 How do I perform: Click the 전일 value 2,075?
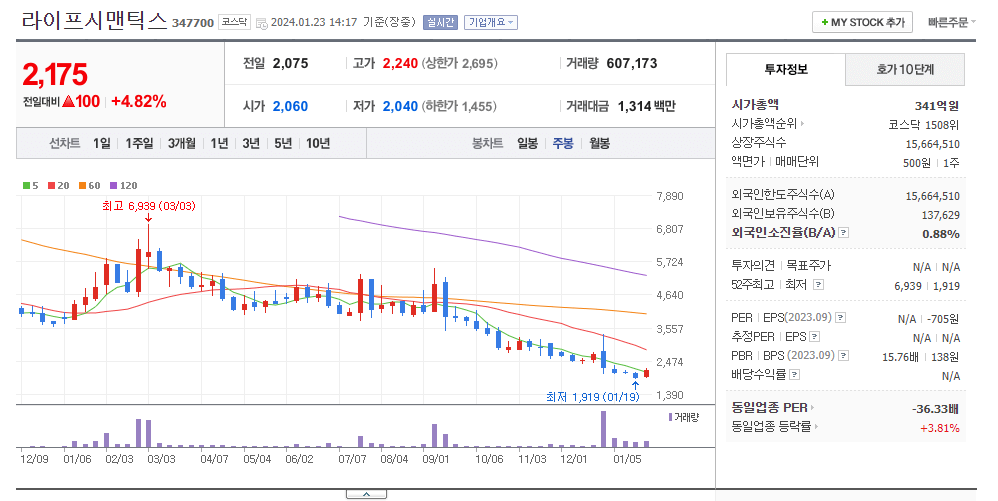(290, 63)
